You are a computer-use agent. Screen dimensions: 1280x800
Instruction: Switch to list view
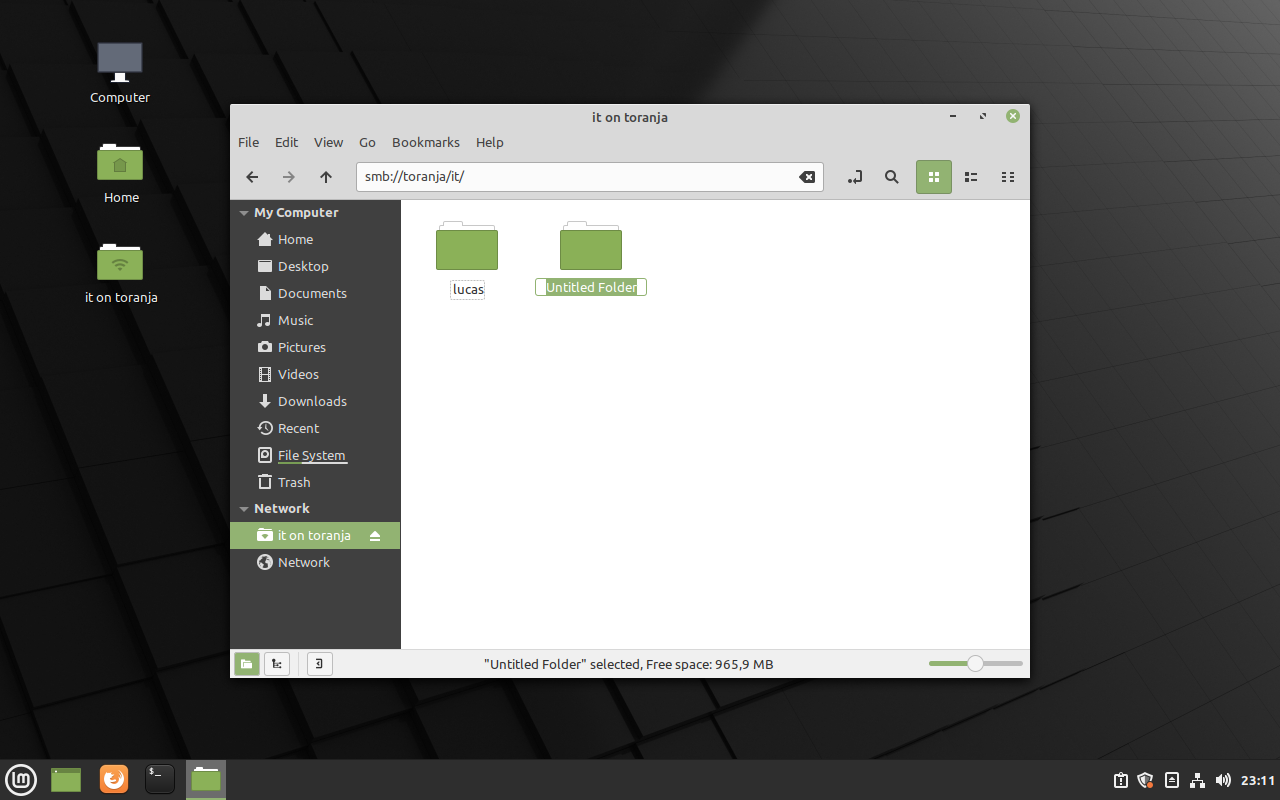[x=970, y=177]
